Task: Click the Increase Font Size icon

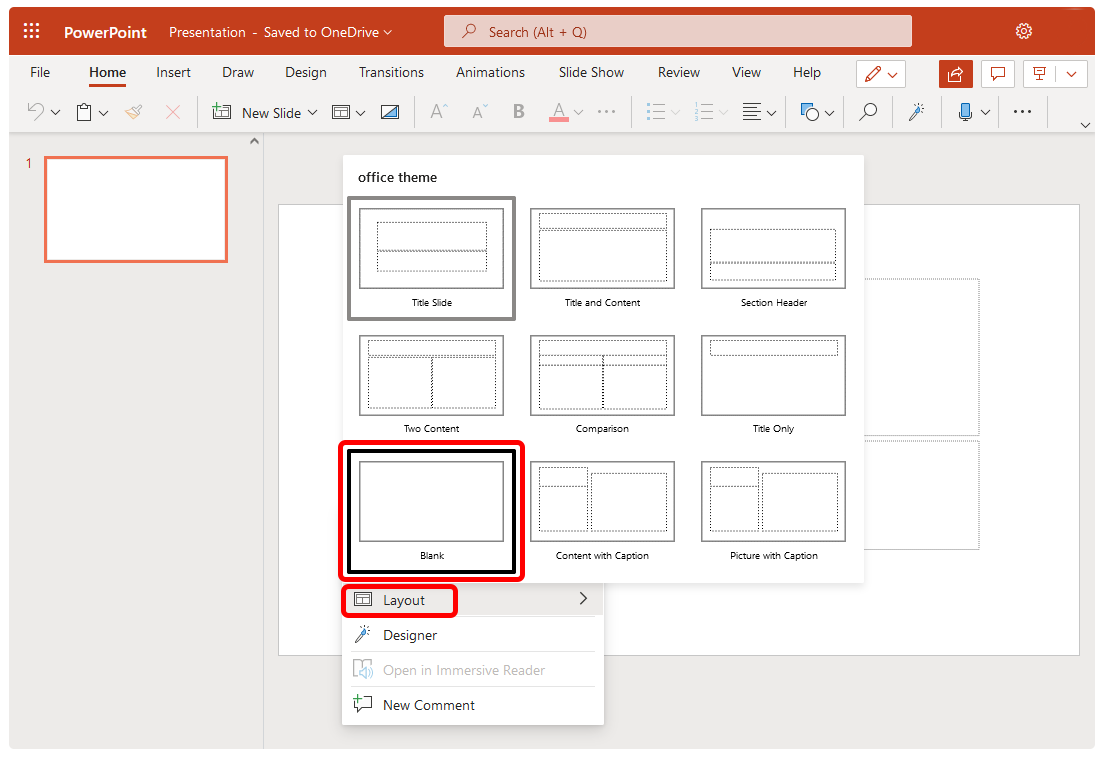Action: coord(438,111)
